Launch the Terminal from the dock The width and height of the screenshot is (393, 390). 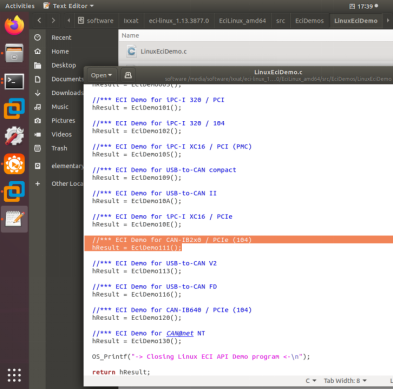click(x=14, y=81)
